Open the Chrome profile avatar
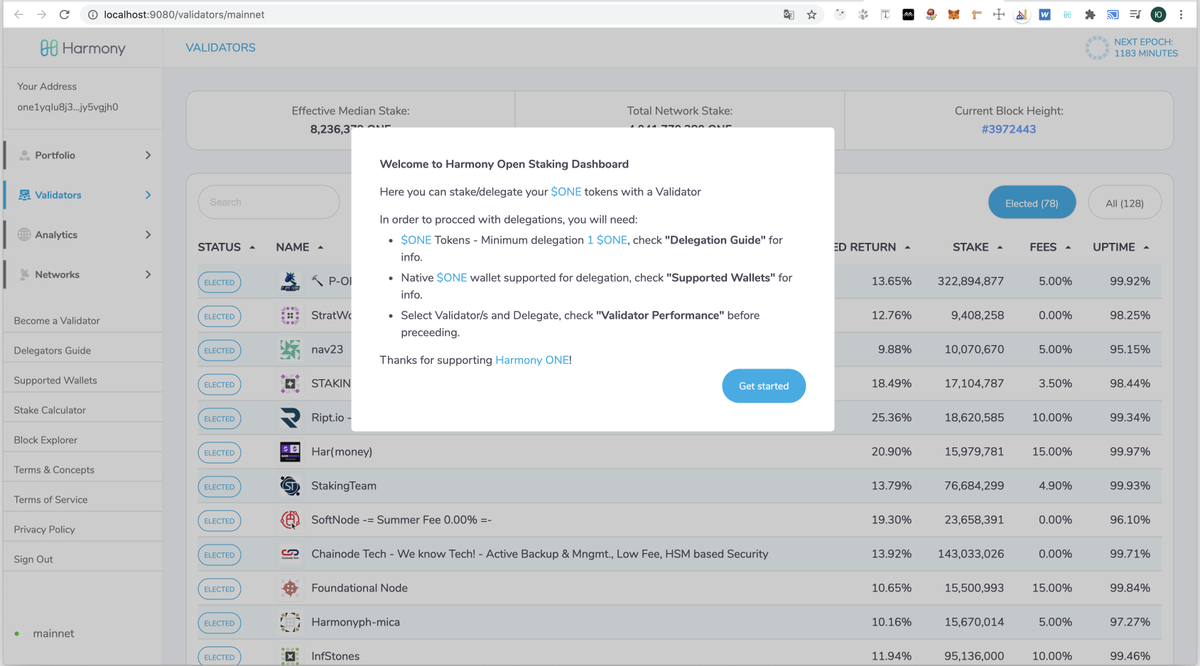 [1158, 15]
